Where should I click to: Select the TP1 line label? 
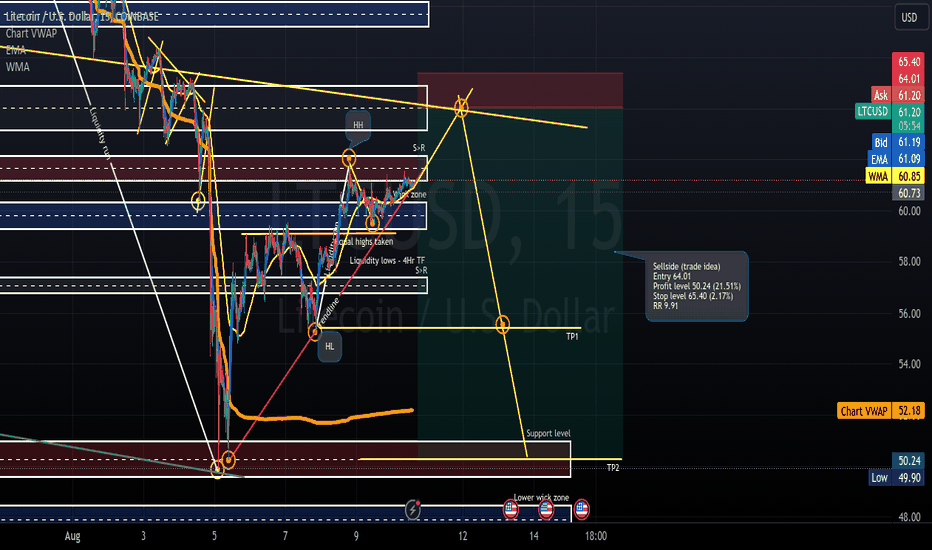[x=572, y=337]
